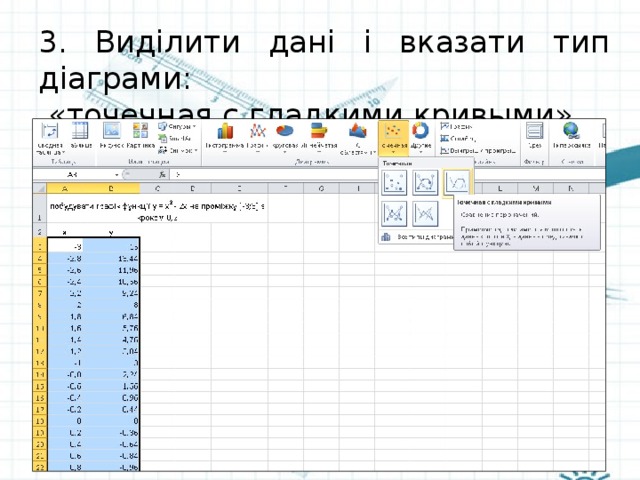
Task: Open the Другие (Other charts) menu
Action: 421,138
